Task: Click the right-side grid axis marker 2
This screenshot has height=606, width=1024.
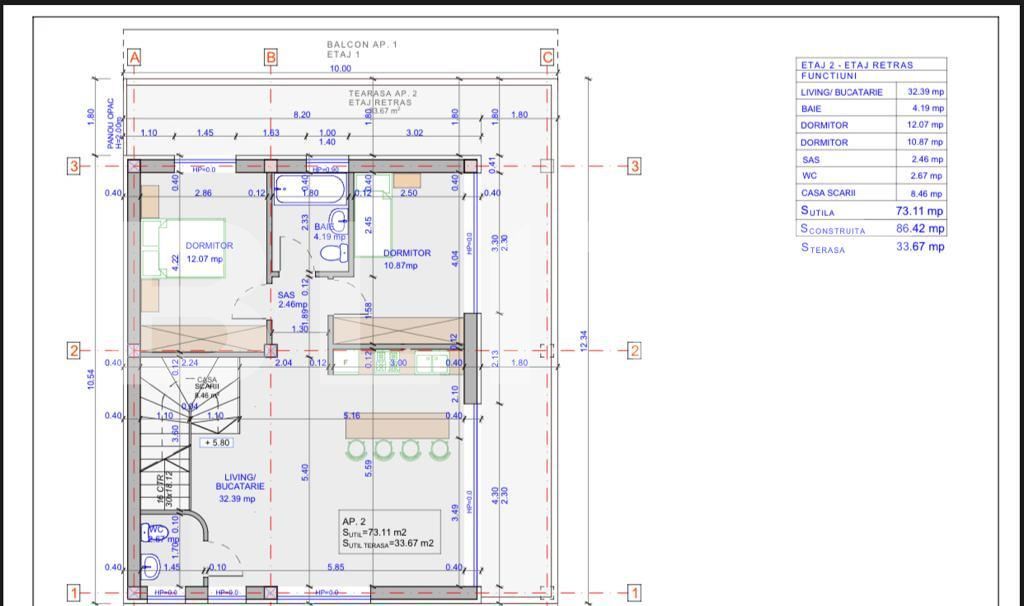Action: 633,350
